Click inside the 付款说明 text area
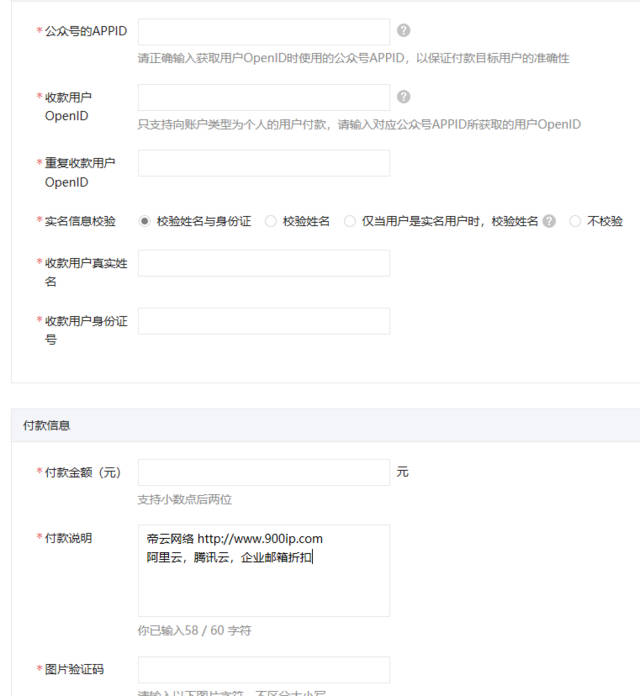 [264, 570]
